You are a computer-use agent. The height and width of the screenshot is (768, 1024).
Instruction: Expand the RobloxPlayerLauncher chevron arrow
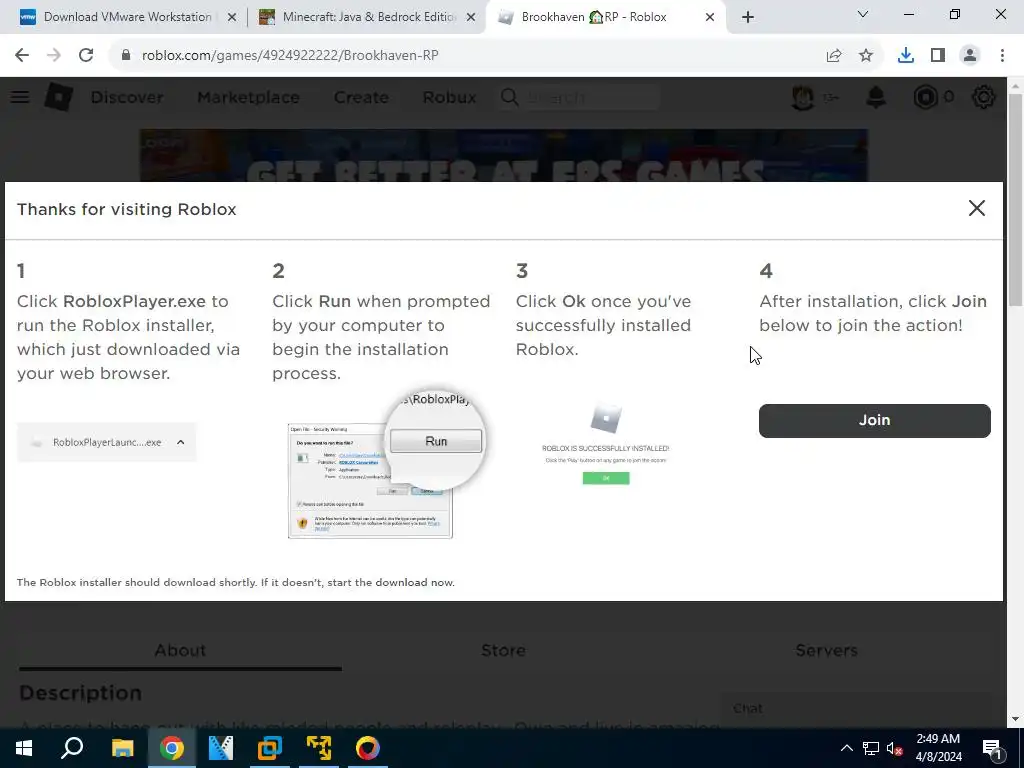181,442
